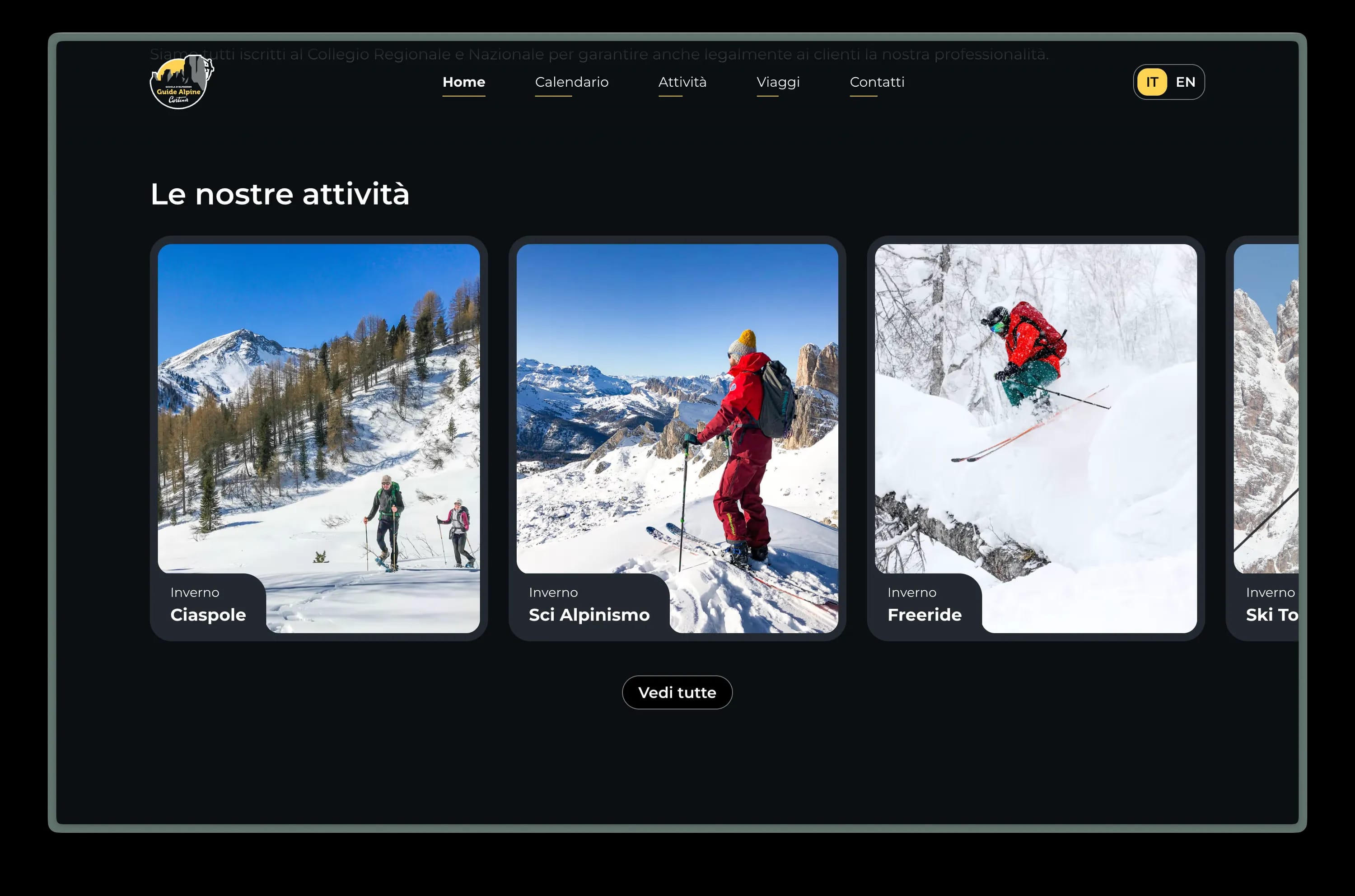
Task: Go to the Attività page
Action: click(x=683, y=82)
